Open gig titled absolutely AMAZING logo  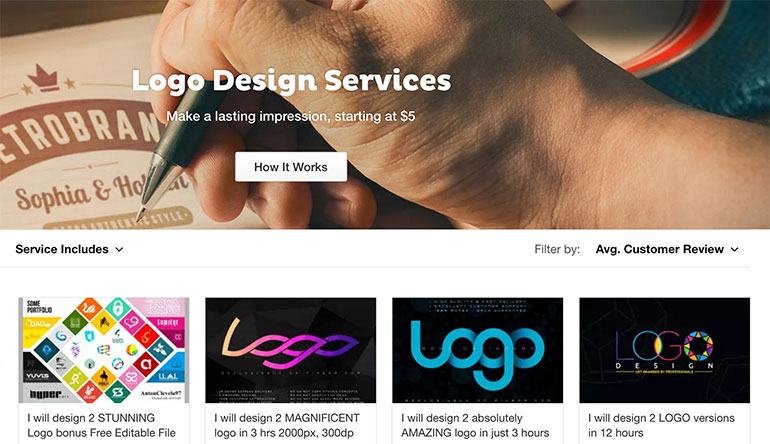click(x=475, y=425)
